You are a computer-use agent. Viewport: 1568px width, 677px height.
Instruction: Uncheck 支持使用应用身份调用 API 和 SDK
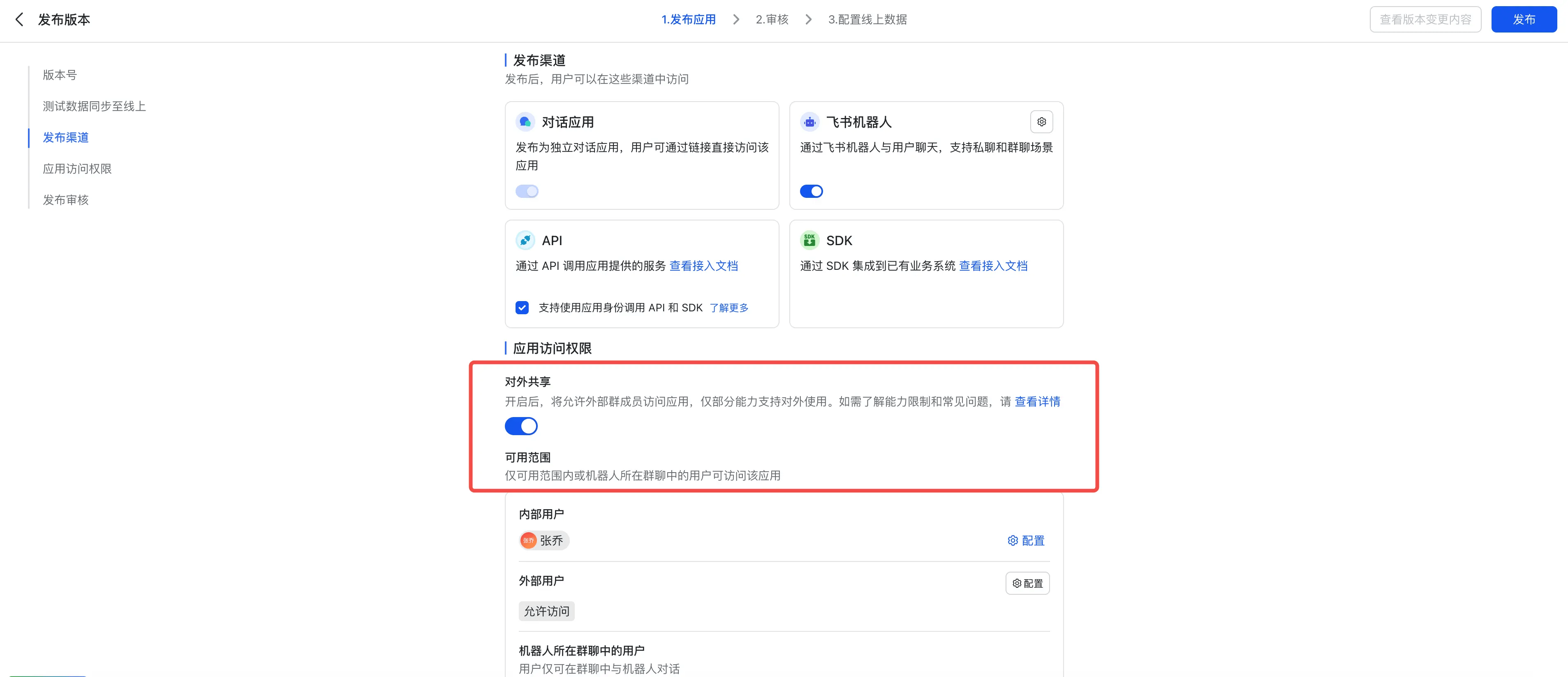click(x=522, y=308)
